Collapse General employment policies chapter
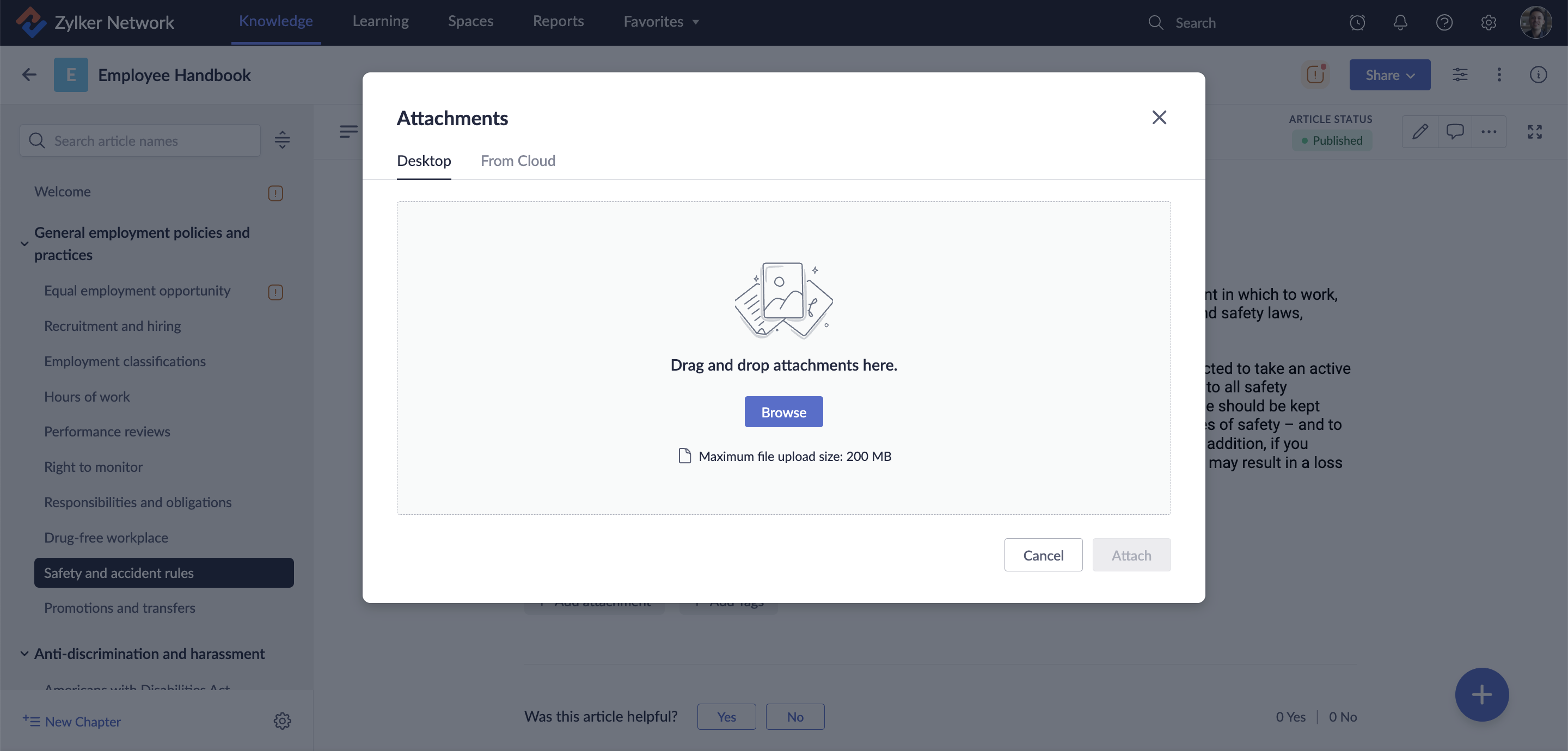The image size is (1568, 751). [24, 243]
